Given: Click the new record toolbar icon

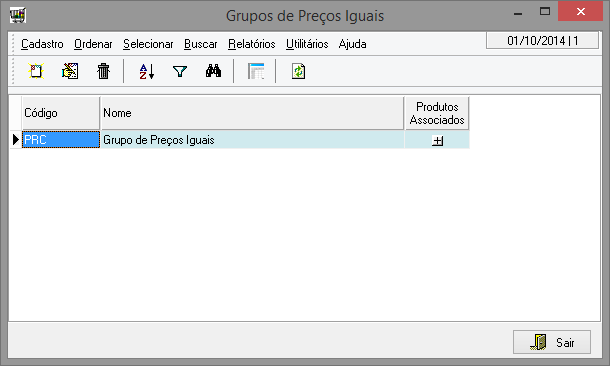Looking at the screenshot, I should tap(36, 71).
